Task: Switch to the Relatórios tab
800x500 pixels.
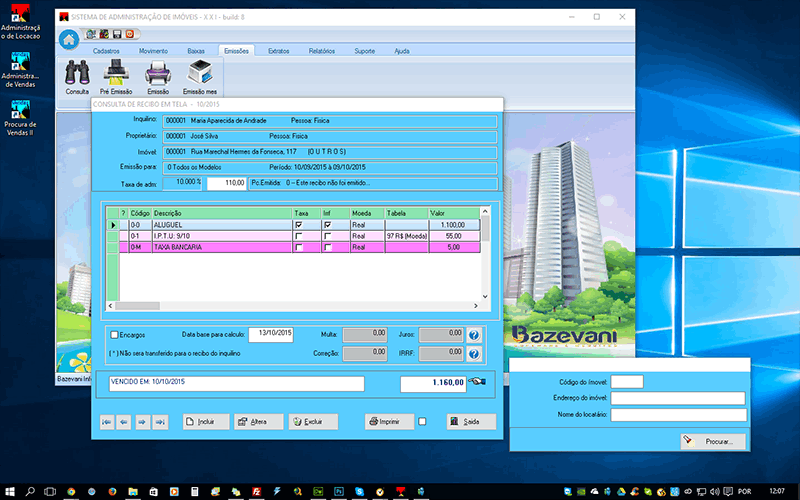Action: pos(322,50)
